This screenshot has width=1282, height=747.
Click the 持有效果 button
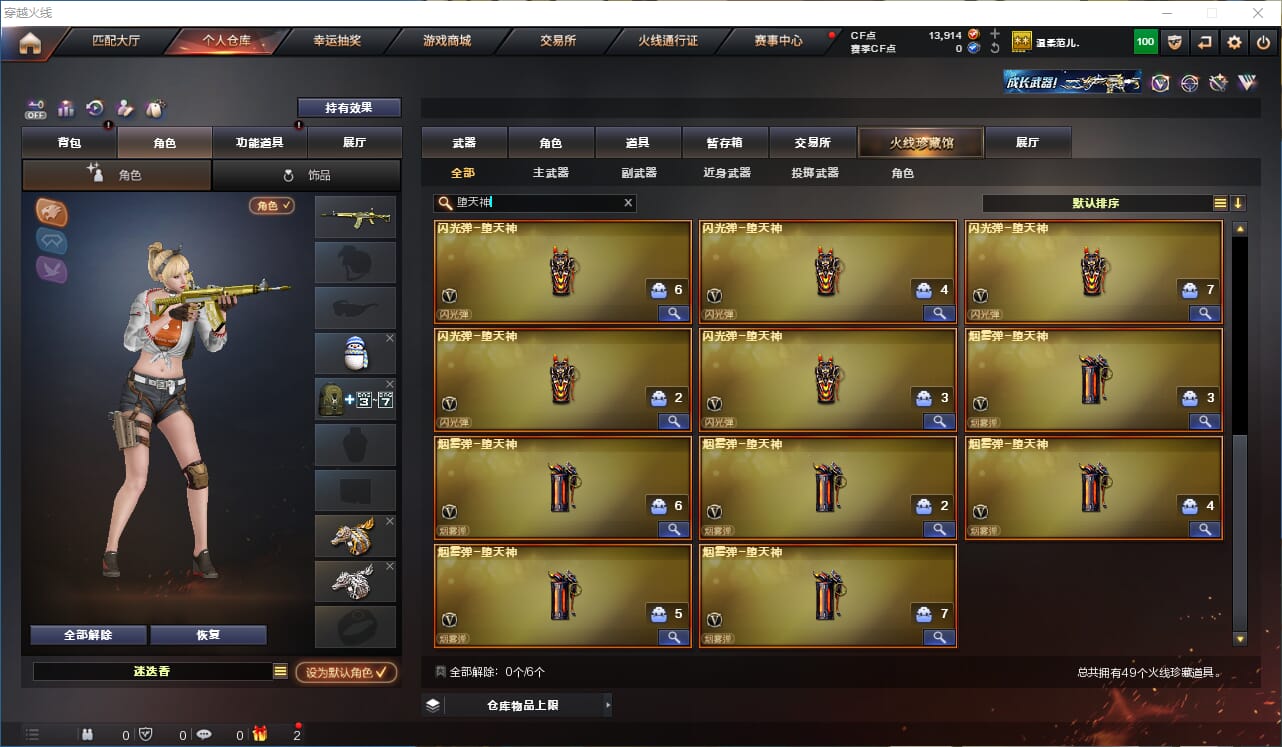349,107
